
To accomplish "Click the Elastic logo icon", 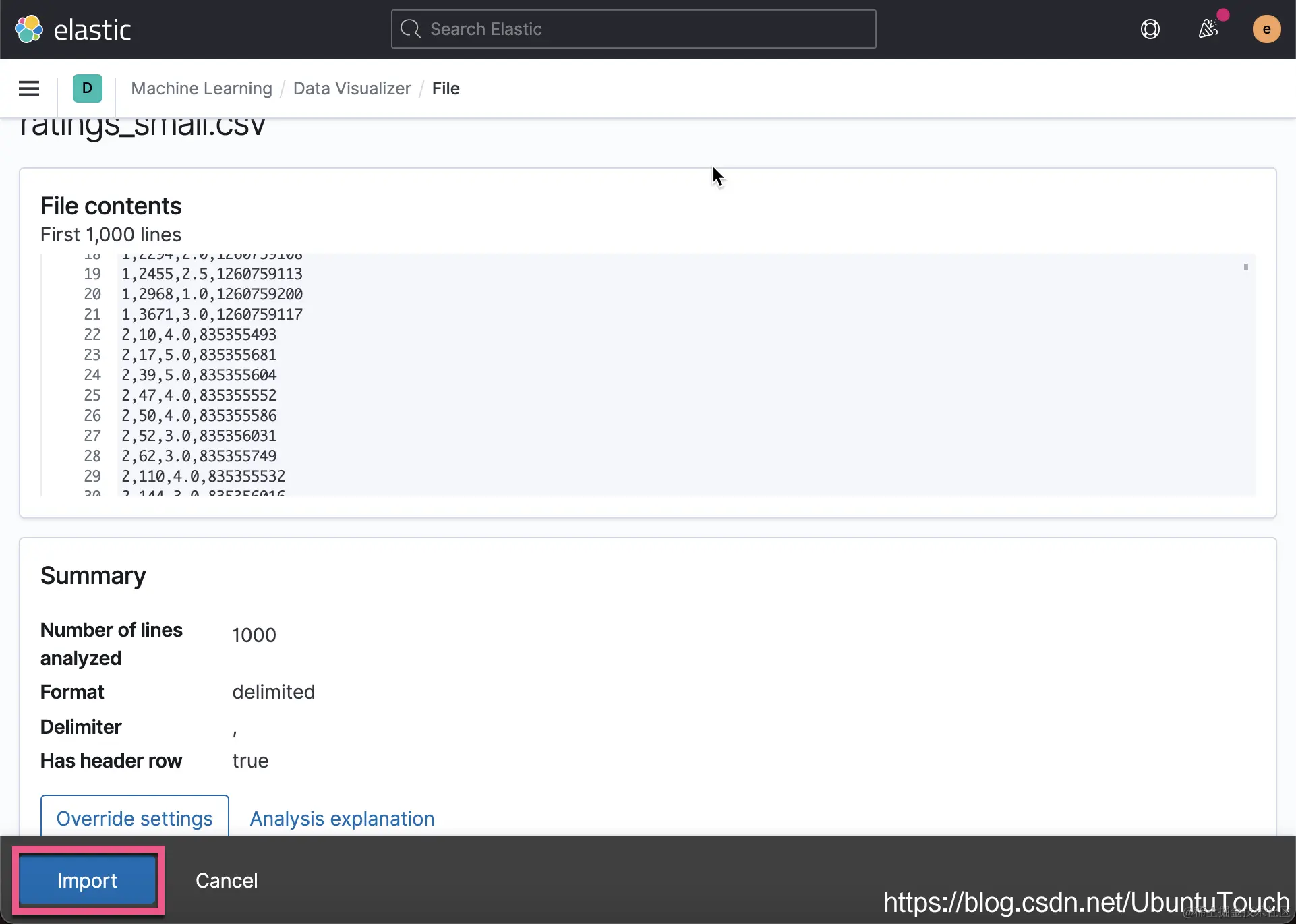I will pos(29,30).
